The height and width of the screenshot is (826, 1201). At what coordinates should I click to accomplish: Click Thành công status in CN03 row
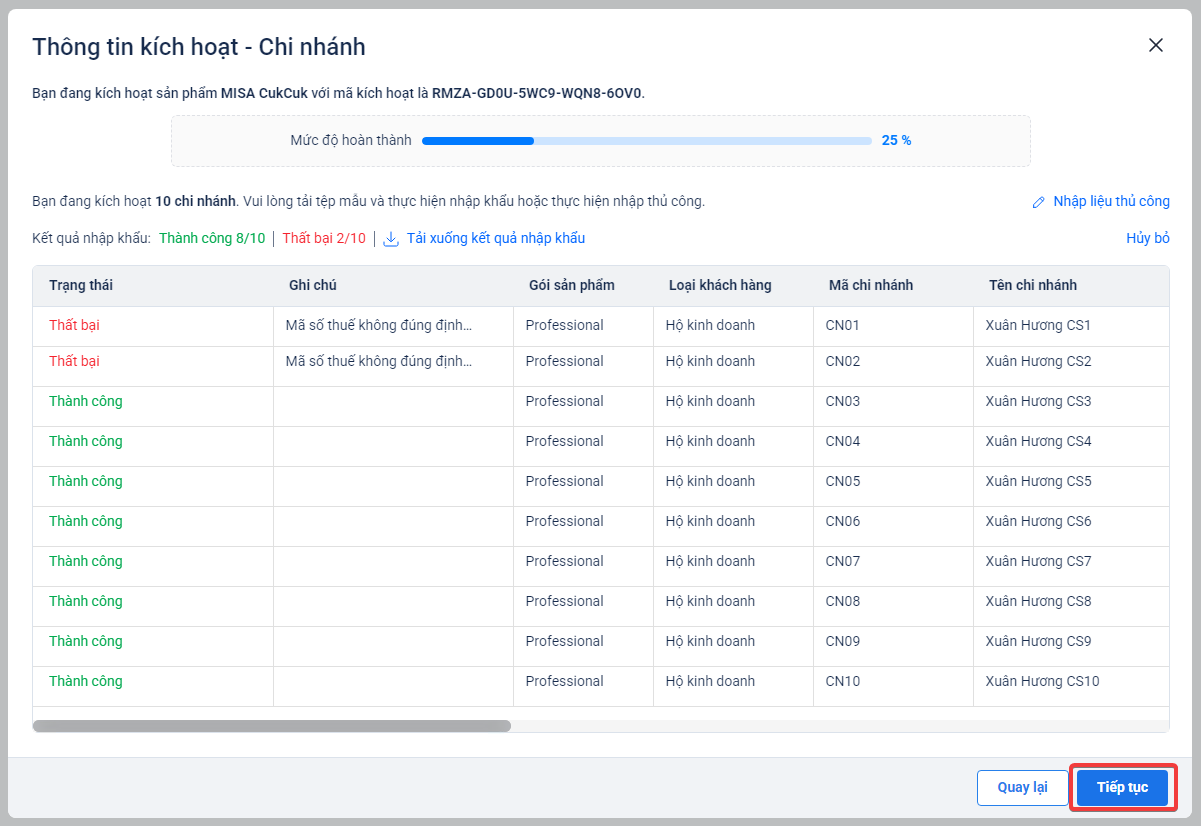86,401
